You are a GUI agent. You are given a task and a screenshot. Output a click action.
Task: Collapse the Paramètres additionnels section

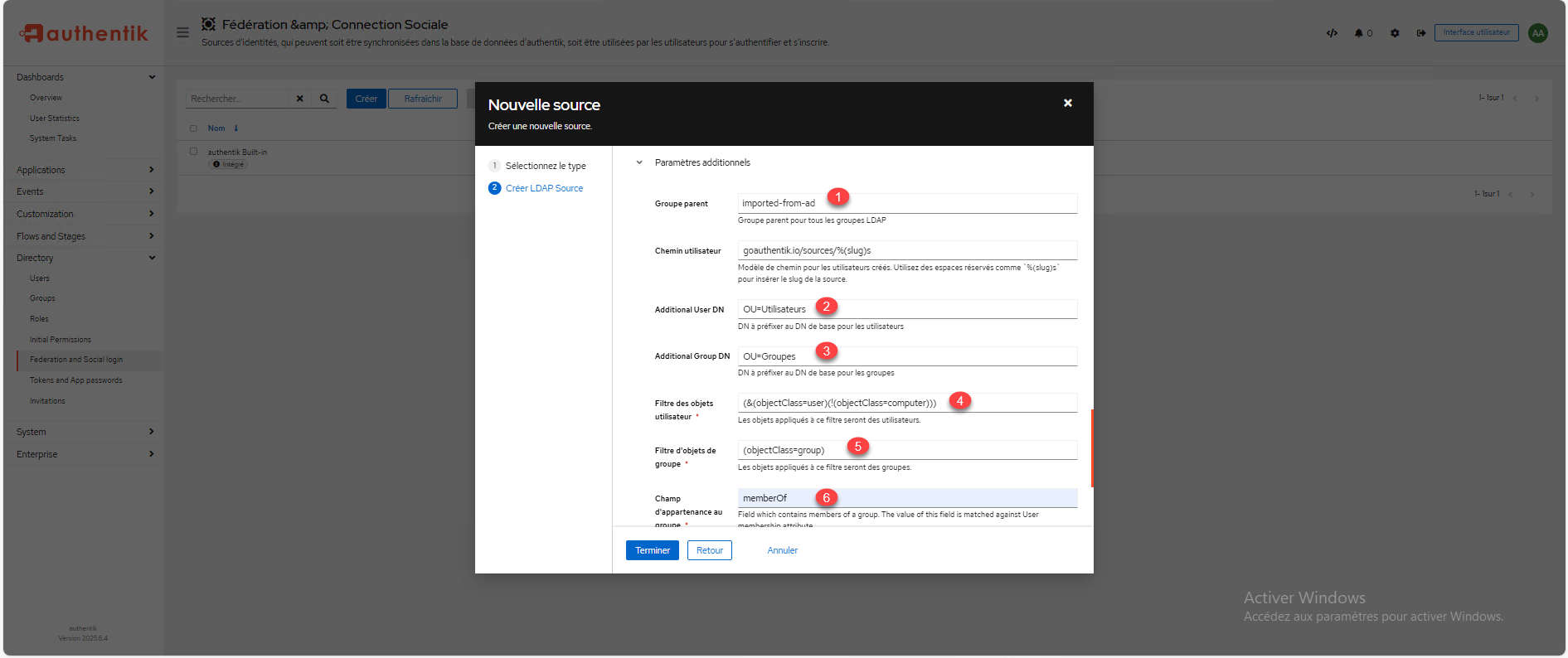[x=639, y=162]
